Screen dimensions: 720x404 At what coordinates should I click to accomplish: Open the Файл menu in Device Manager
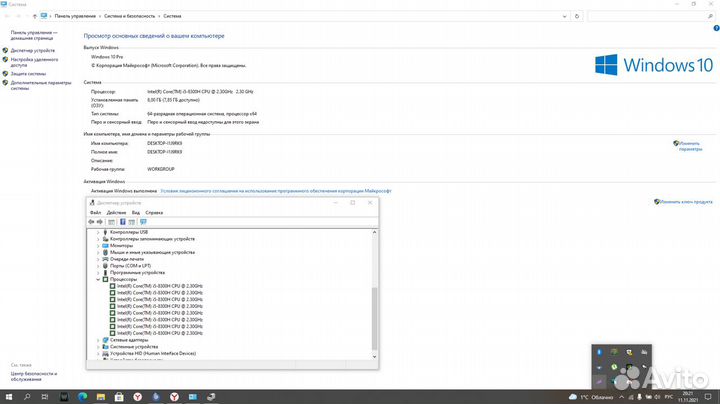tap(95, 212)
